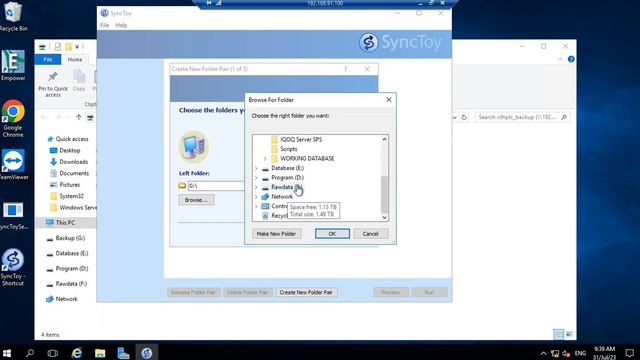This screenshot has height=360, width=640.
Task: Close the Browse For Folder dialog
Action: (389, 100)
